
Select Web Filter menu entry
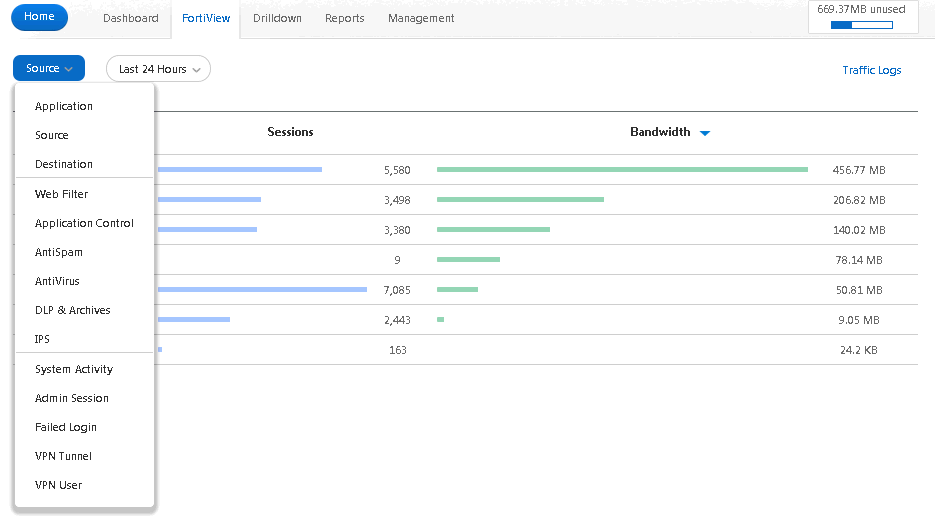(x=61, y=194)
